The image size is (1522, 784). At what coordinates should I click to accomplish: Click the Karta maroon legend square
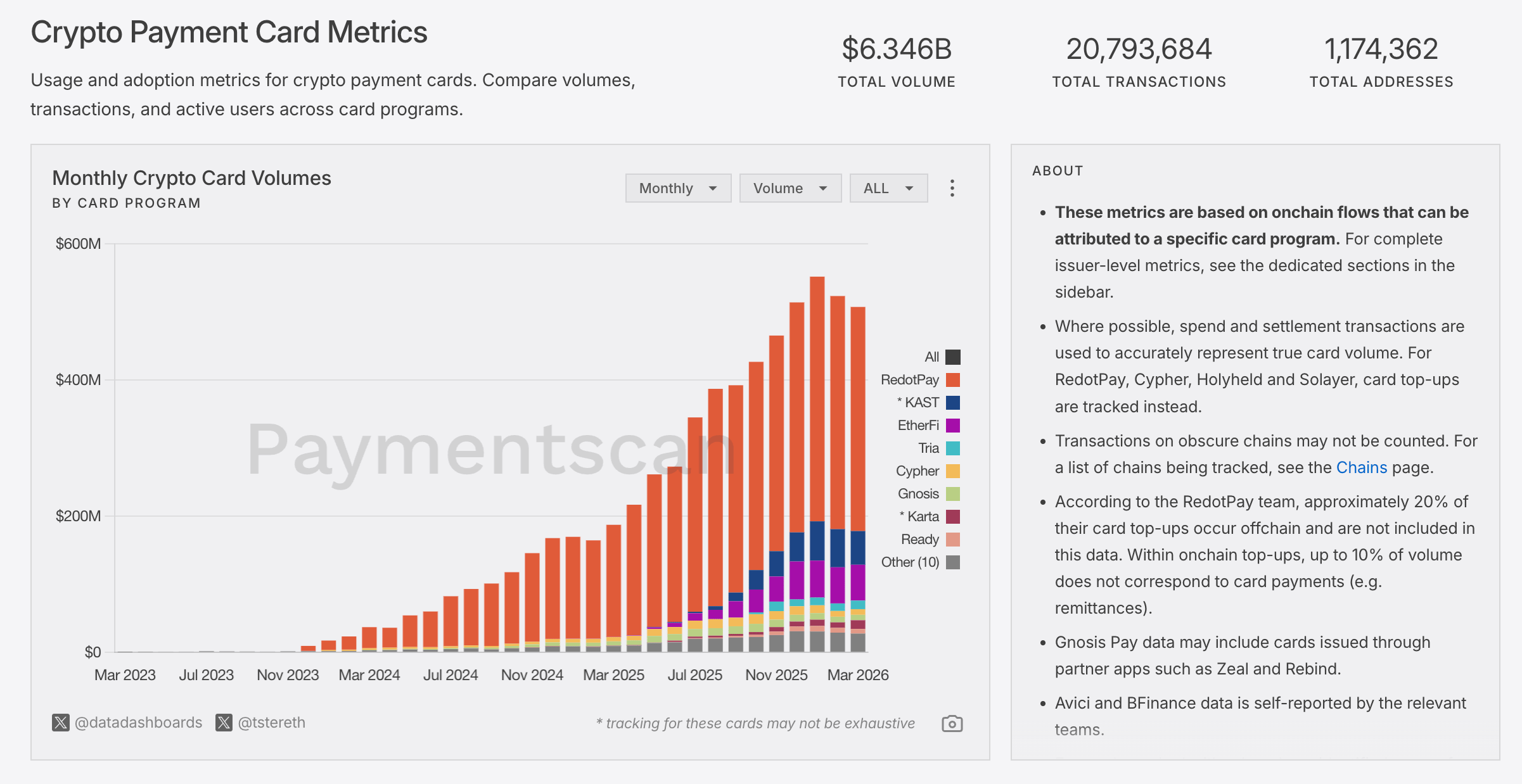pos(952,517)
